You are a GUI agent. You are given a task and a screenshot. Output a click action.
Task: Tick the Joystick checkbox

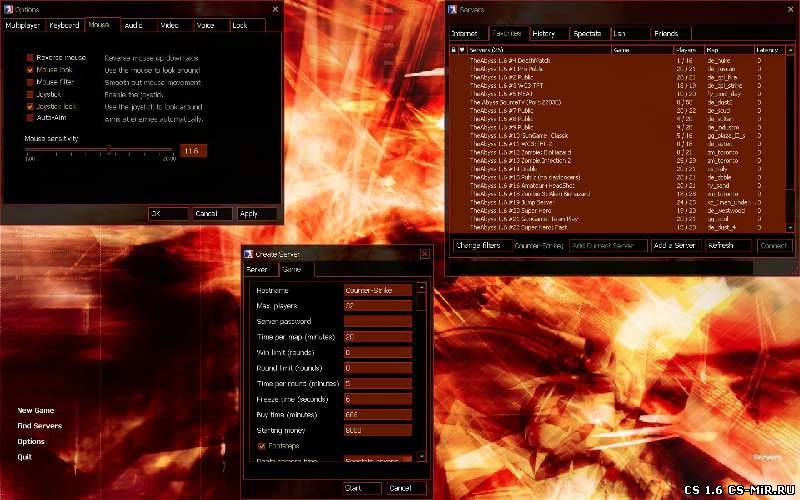pyautogui.click(x=30, y=94)
